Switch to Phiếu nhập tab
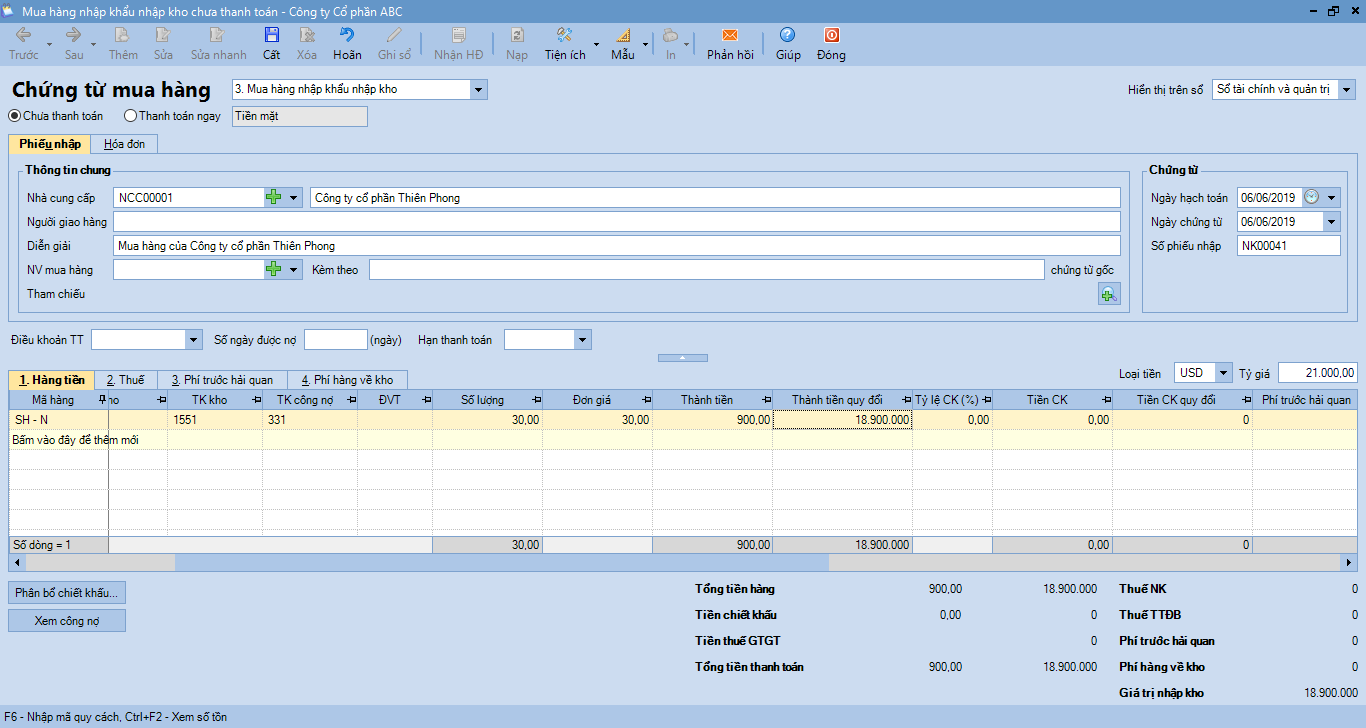 click(x=49, y=144)
